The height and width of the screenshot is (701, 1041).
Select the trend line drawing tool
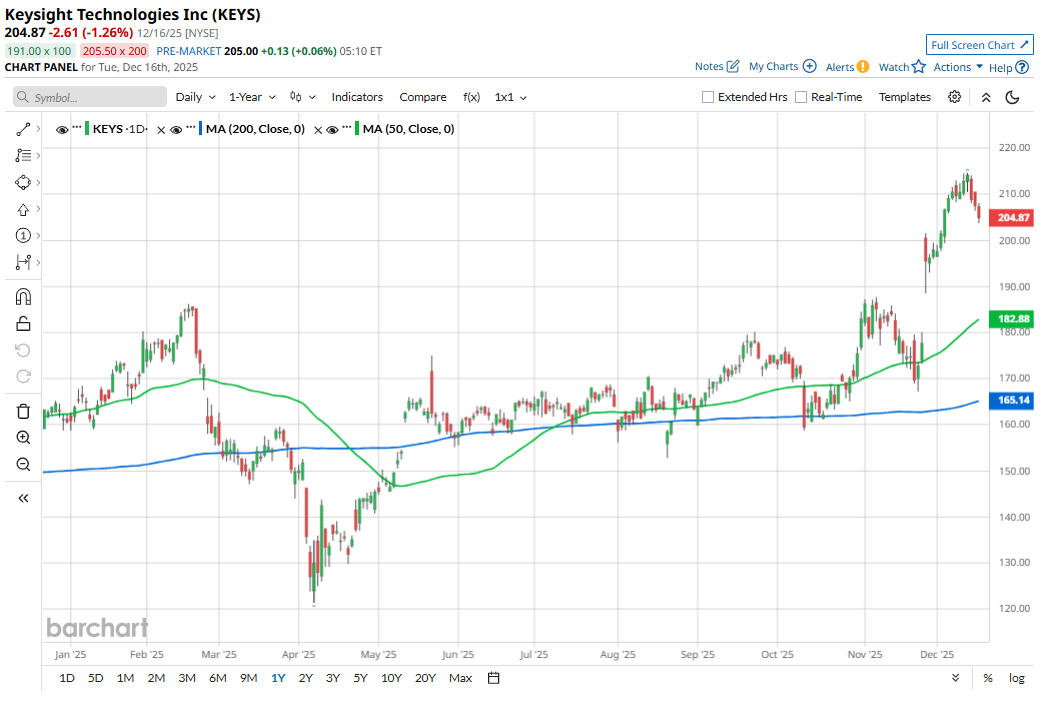click(x=23, y=129)
